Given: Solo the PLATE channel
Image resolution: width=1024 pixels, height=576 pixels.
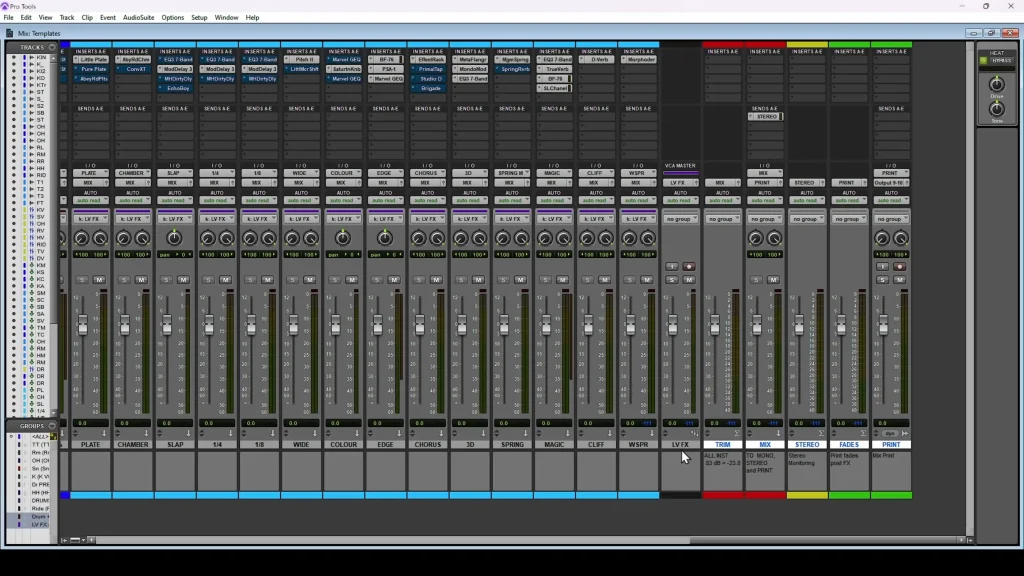Looking at the screenshot, I should coord(82,280).
